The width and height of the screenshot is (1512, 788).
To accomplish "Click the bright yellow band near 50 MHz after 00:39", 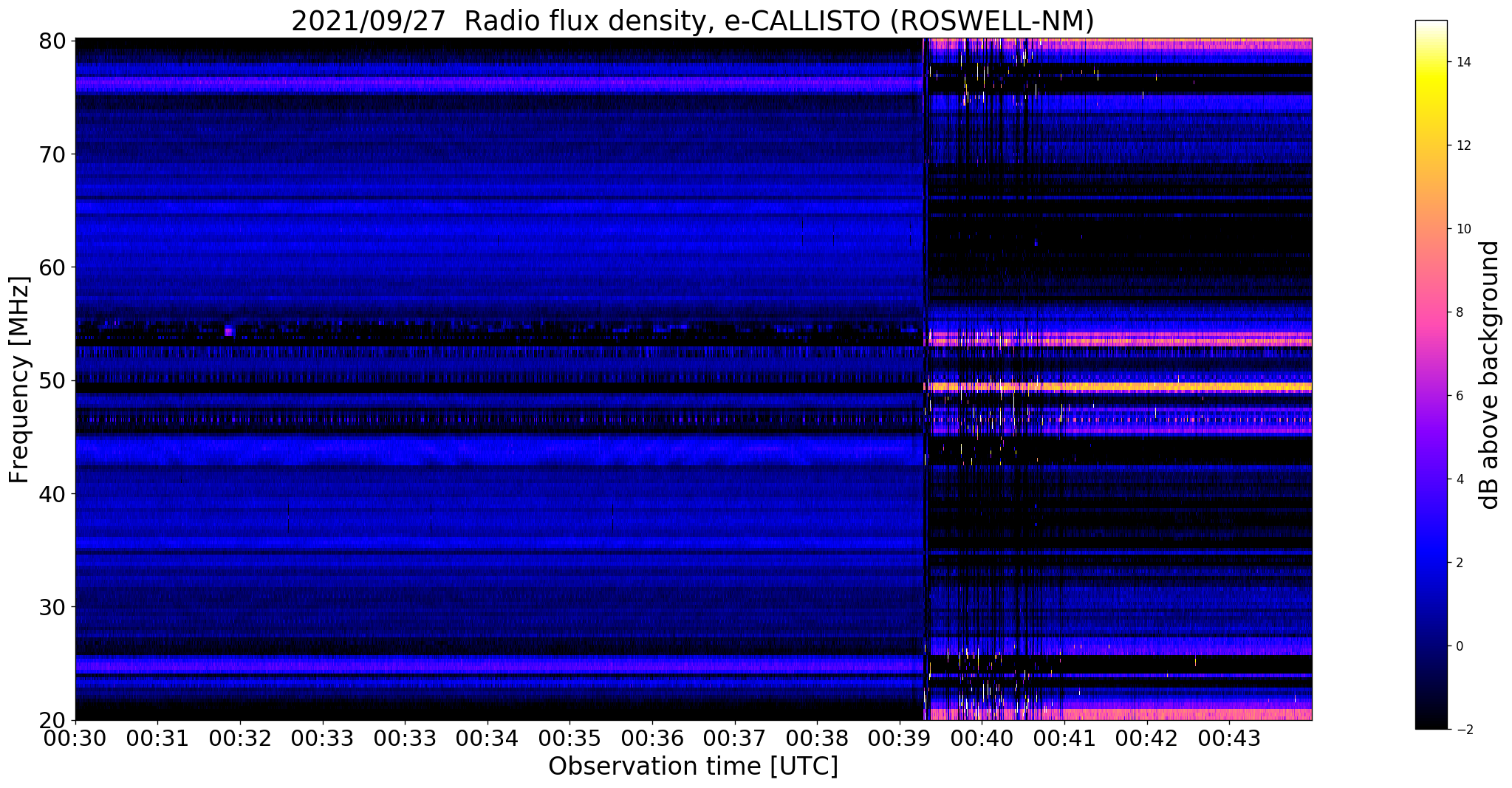I will 1118,386.
